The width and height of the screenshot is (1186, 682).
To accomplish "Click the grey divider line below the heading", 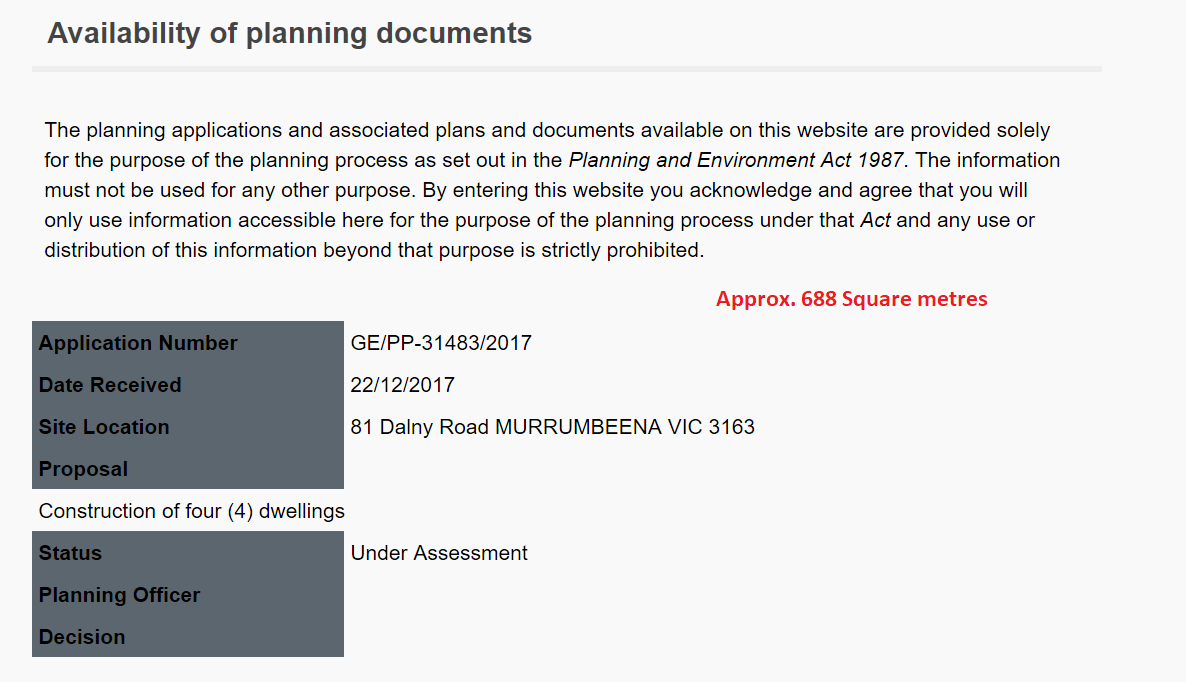I will (566, 69).
